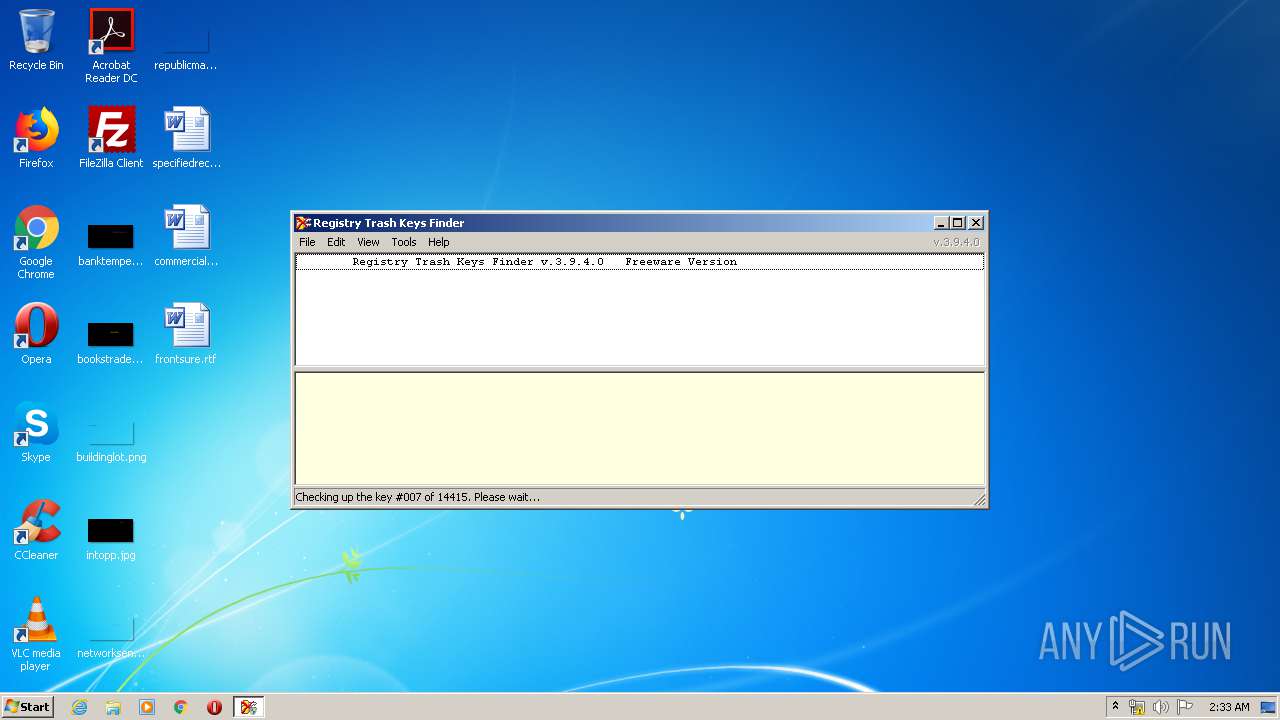Select the FileZilla Client shortcut
Image resolution: width=1280 pixels, height=720 pixels.
click(111, 138)
